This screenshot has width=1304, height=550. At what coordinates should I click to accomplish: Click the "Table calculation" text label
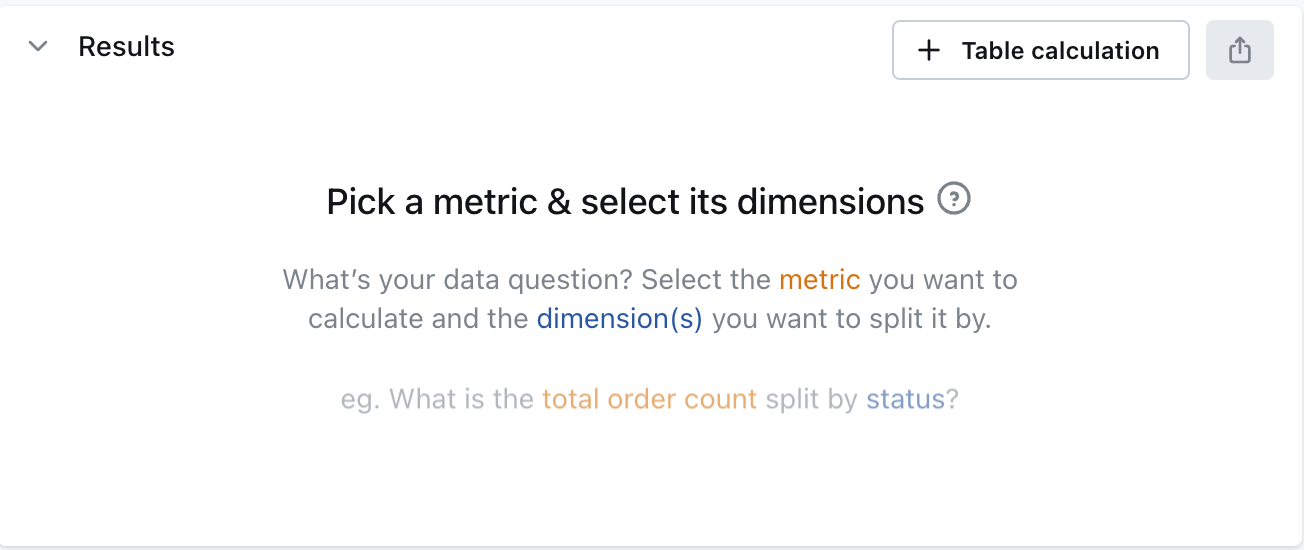pyautogui.click(x=1060, y=51)
